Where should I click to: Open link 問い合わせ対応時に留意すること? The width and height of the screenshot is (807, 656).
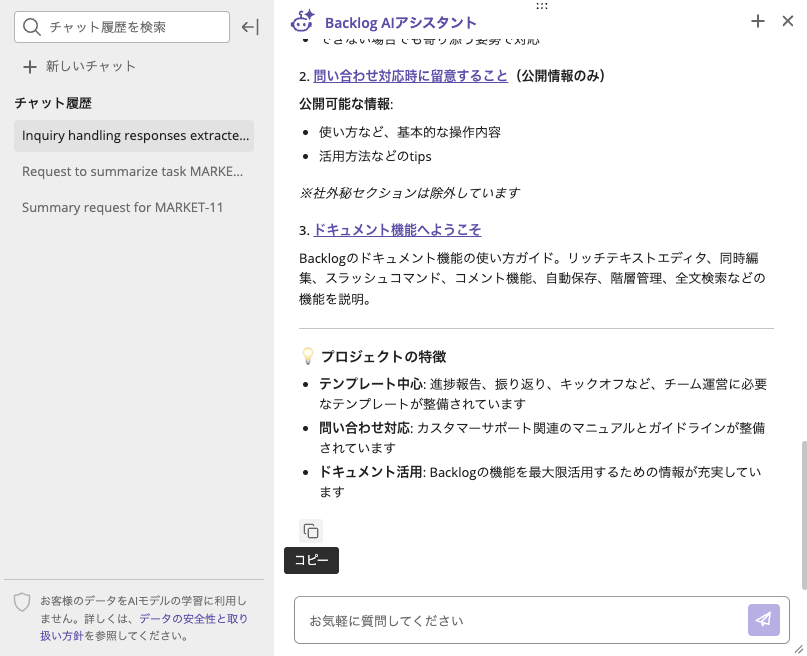(410, 76)
